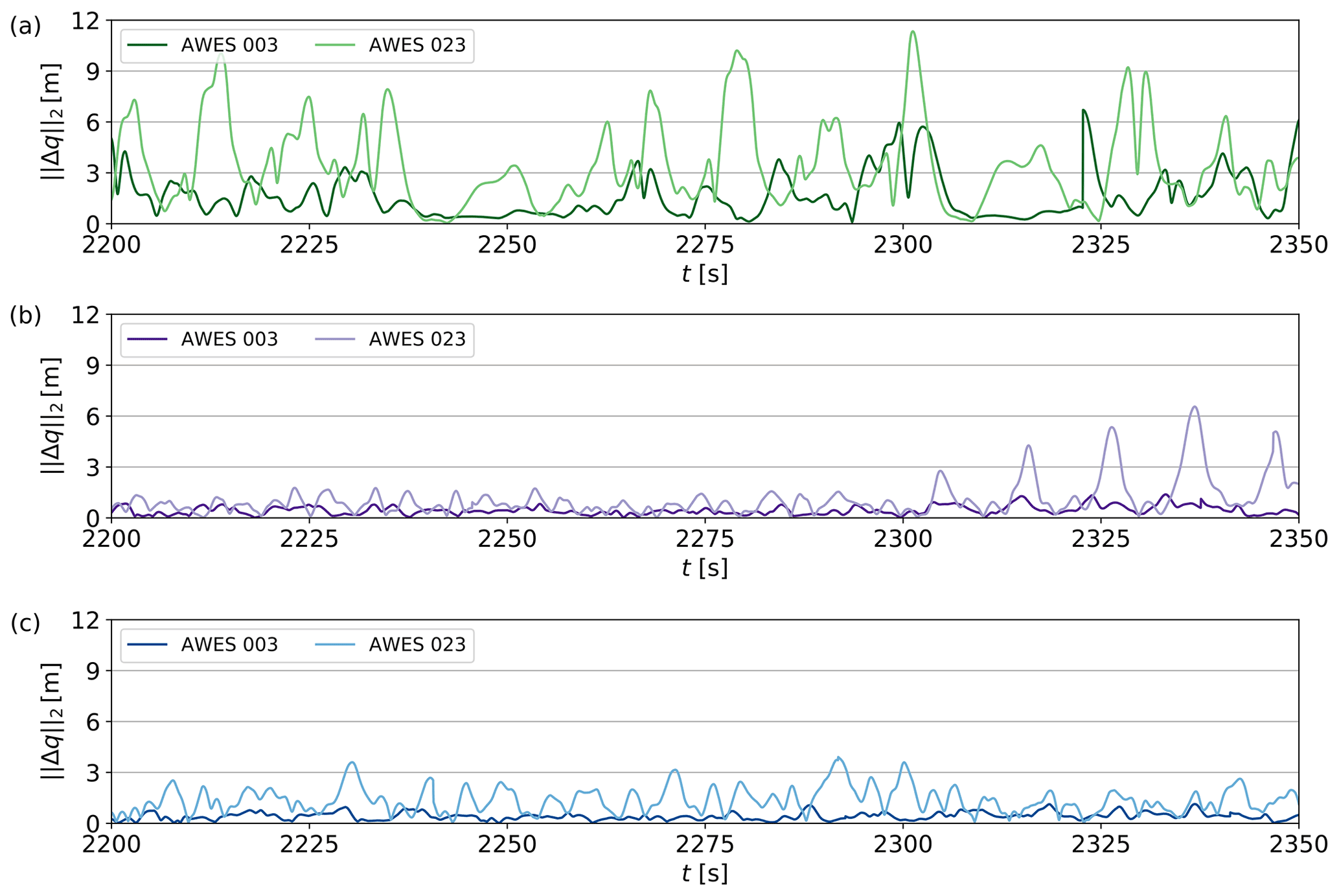This screenshot has height=896, width=1339.
Task: Click the AWES 023 legend text in panel (a)
Action: [417, 45]
